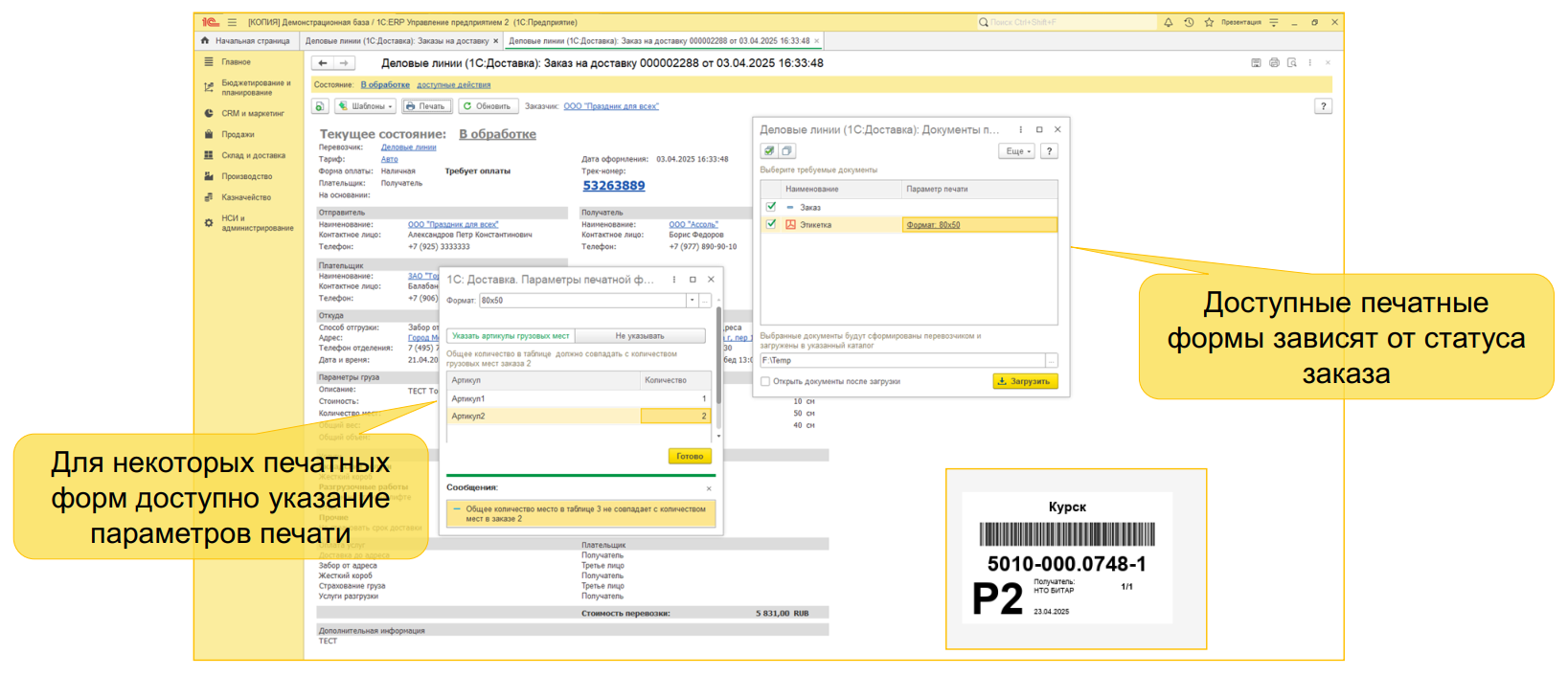This screenshot has height=677, width=1568.
Task: Enable Открыть документы после загрузки checkbox
Action: (765, 381)
